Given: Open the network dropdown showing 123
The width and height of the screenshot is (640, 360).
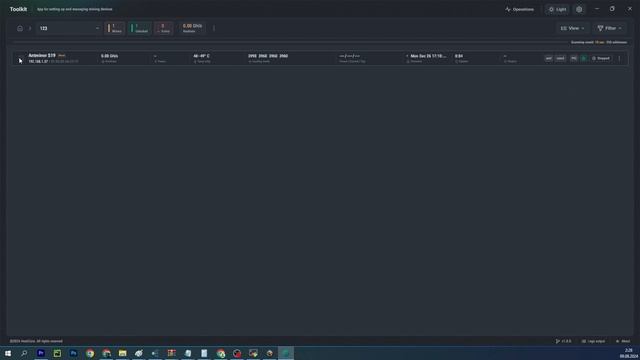Looking at the screenshot, I should (69, 28).
